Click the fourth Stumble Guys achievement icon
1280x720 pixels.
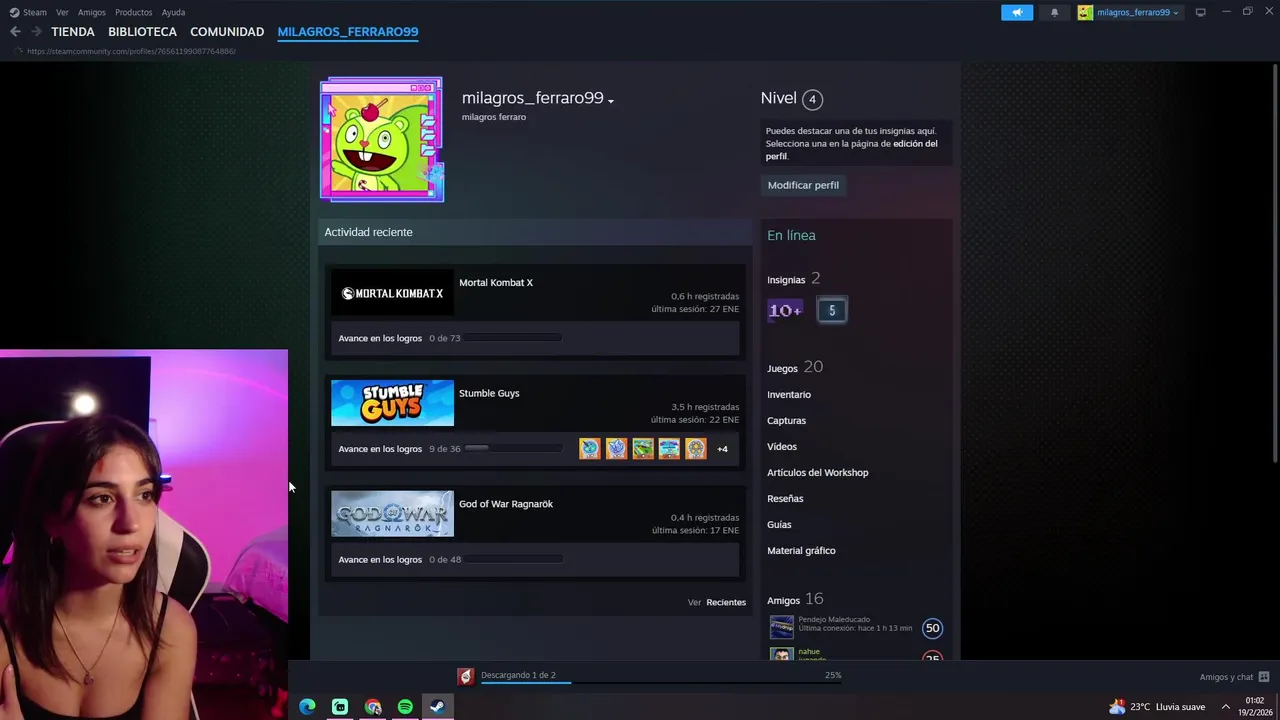coord(669,449)
